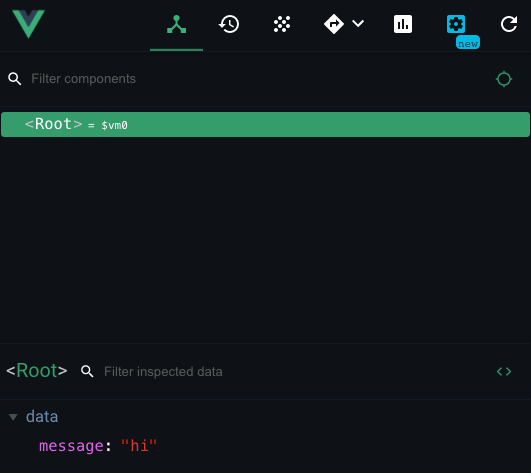Open the Settings gear tab
Image resolution: width=531 pixels, height=473 pixels.
pos(456,24)
